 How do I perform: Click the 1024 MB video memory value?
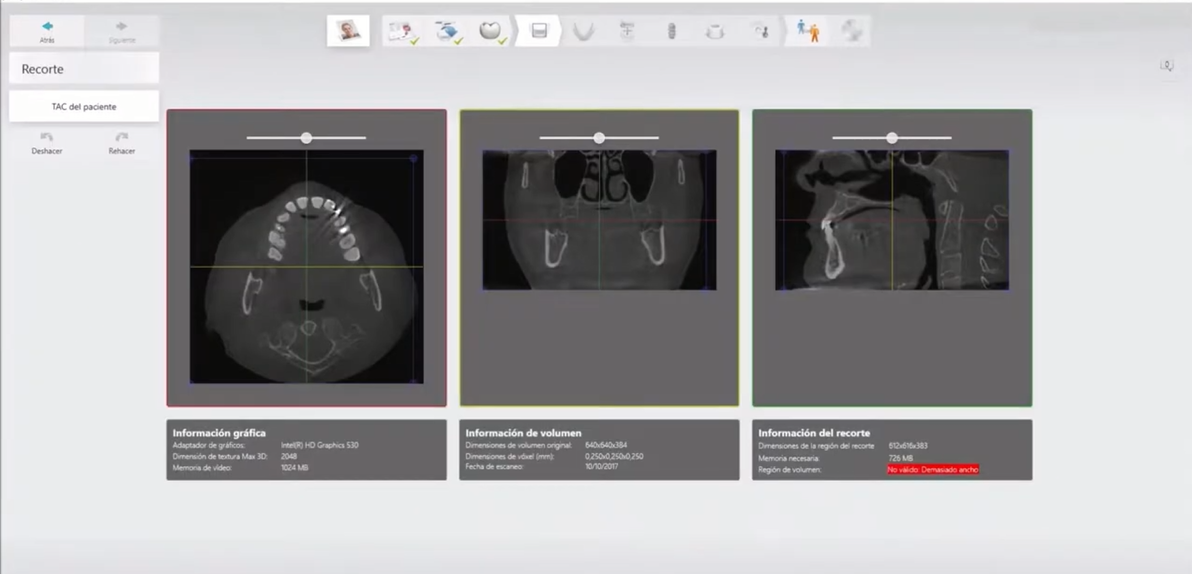point(294,468)
